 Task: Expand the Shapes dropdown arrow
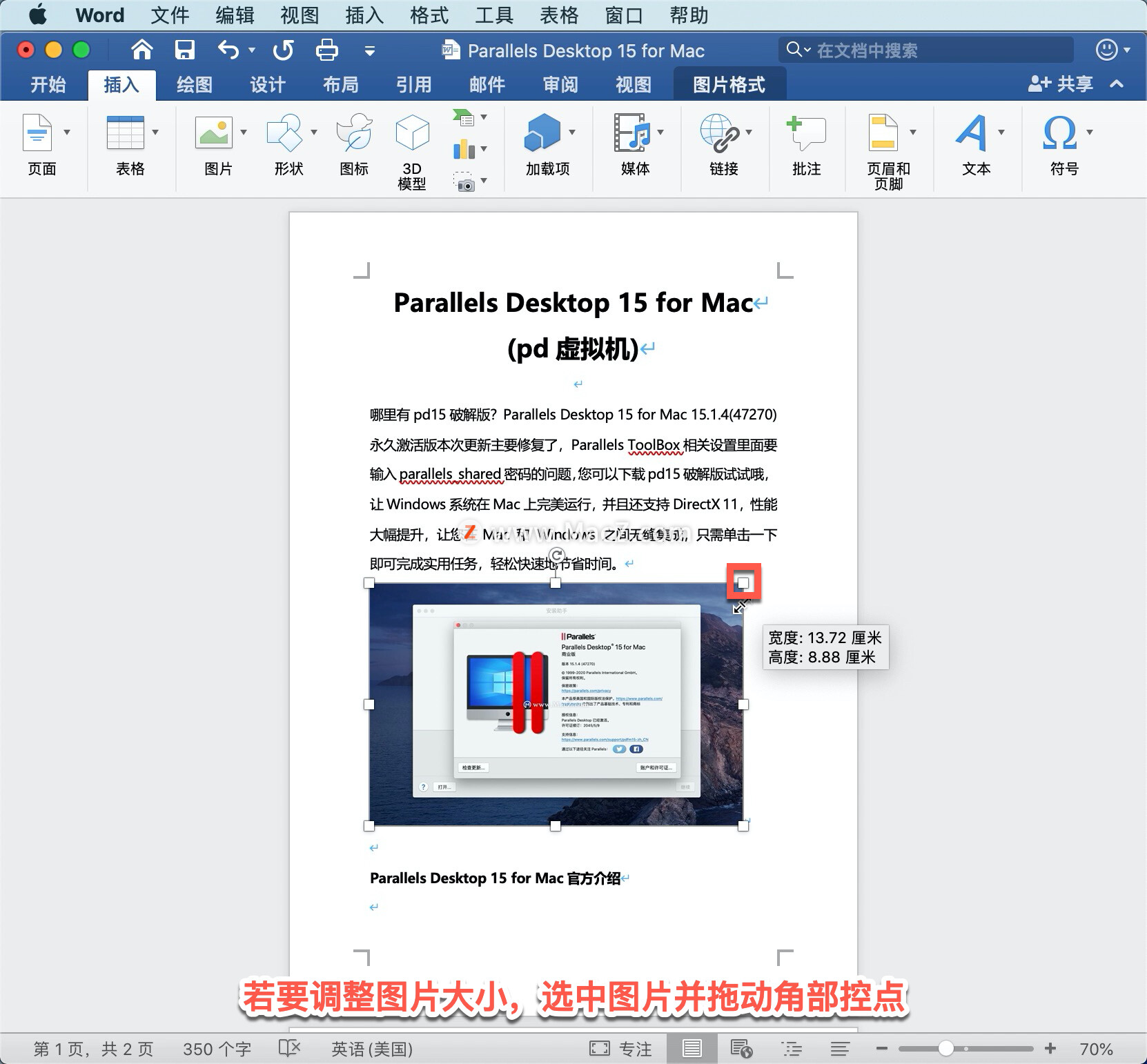coord(314,132)
